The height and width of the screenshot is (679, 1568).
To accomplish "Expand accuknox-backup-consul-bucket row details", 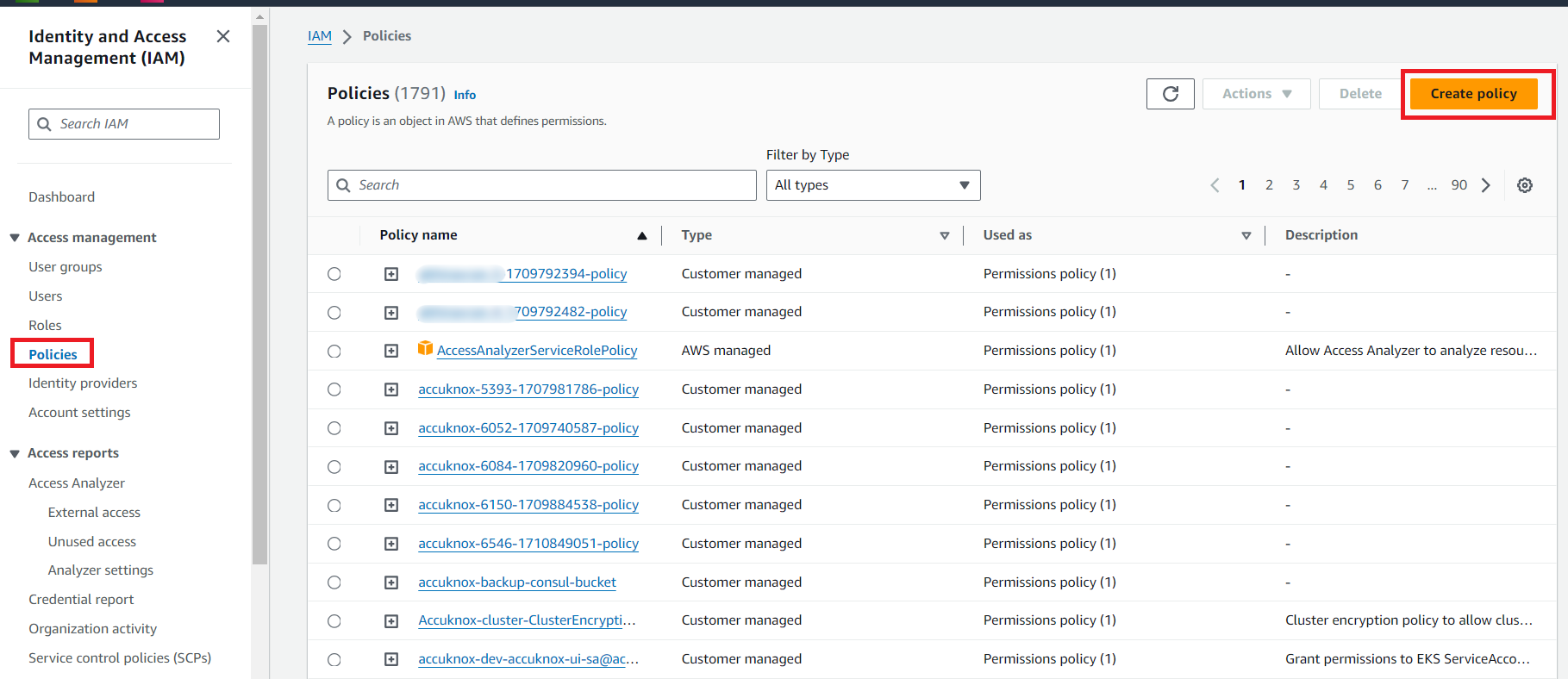I will pyautogui.click(x=391, y=582).
